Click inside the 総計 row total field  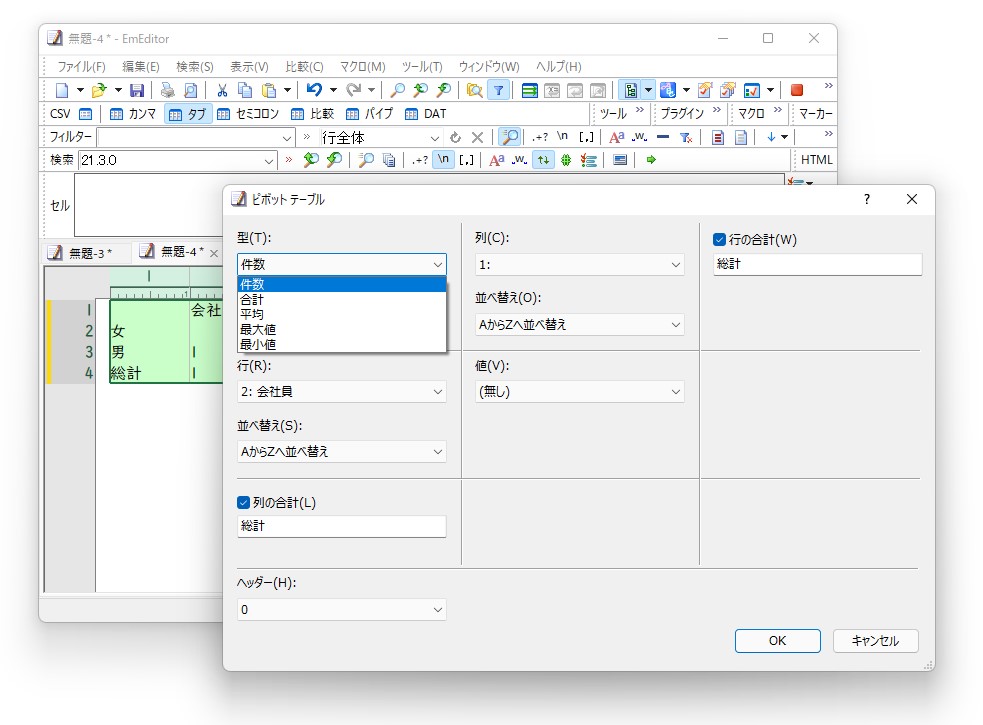pos(817,264)
